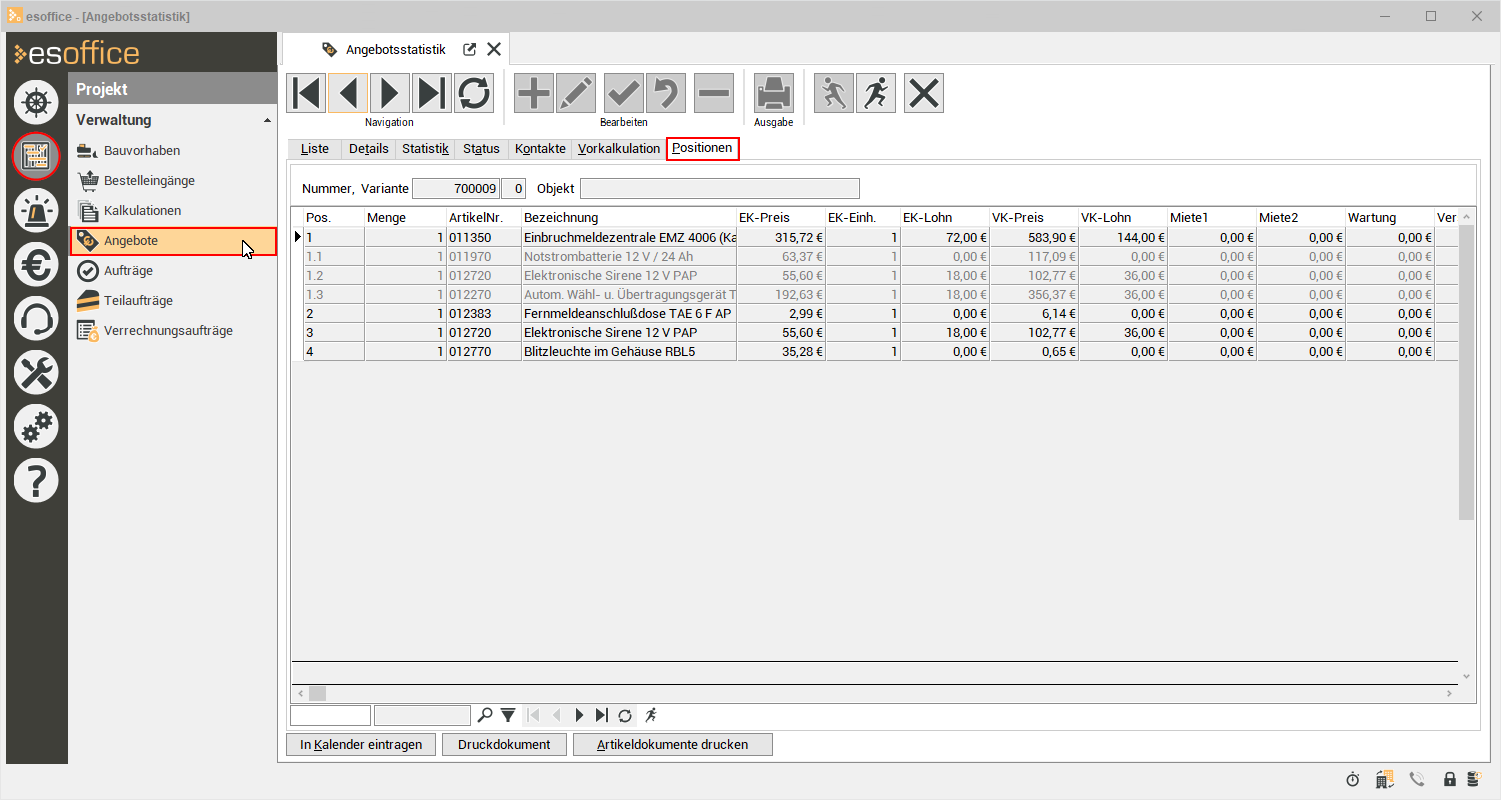Click the building switch status bar icon

click(x=1385, y=779)
